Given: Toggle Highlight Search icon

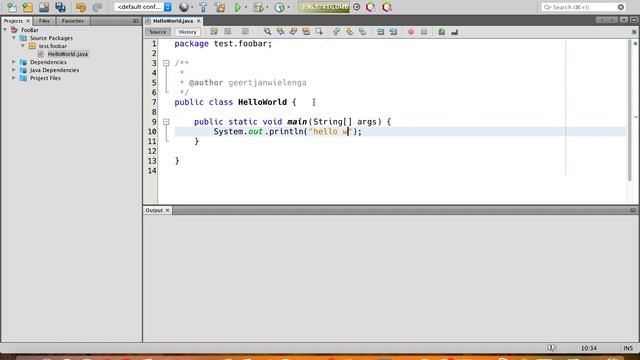Looking at the screenshot, I should point(306,32).
